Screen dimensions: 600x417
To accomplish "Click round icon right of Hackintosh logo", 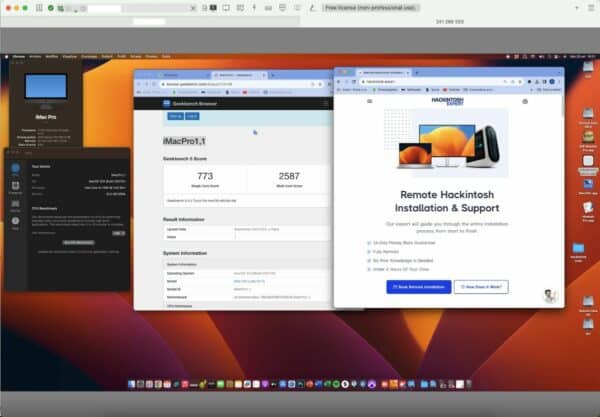I will click(x=525, y=101).
